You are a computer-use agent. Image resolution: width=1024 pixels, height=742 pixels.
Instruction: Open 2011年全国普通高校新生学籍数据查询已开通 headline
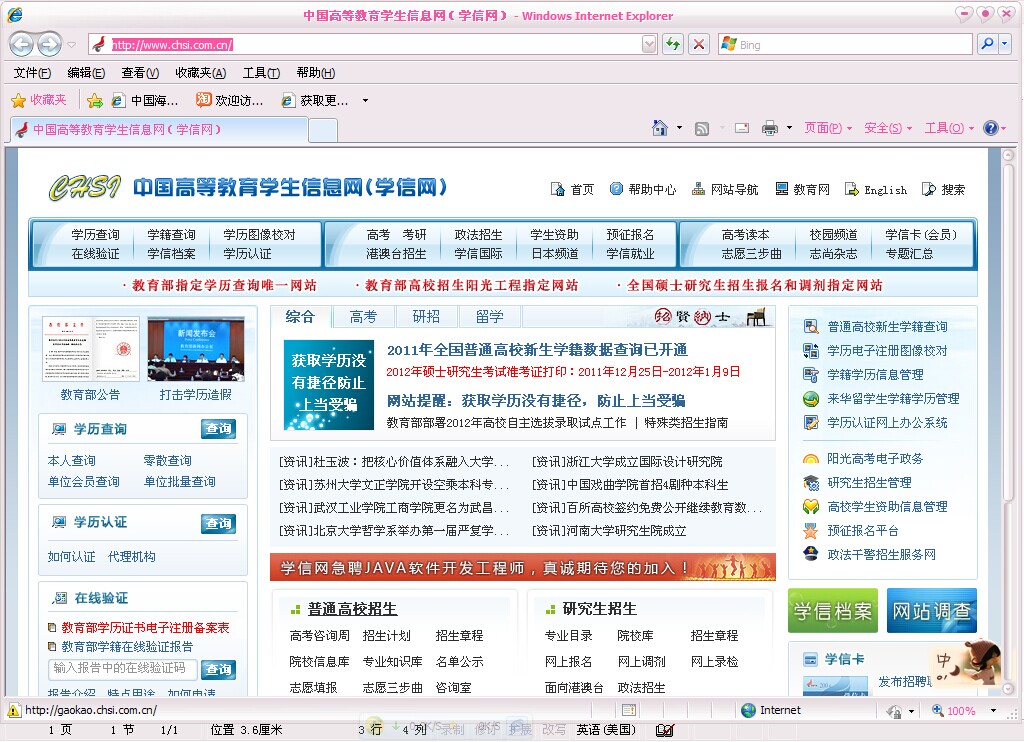tap(537, 350)
